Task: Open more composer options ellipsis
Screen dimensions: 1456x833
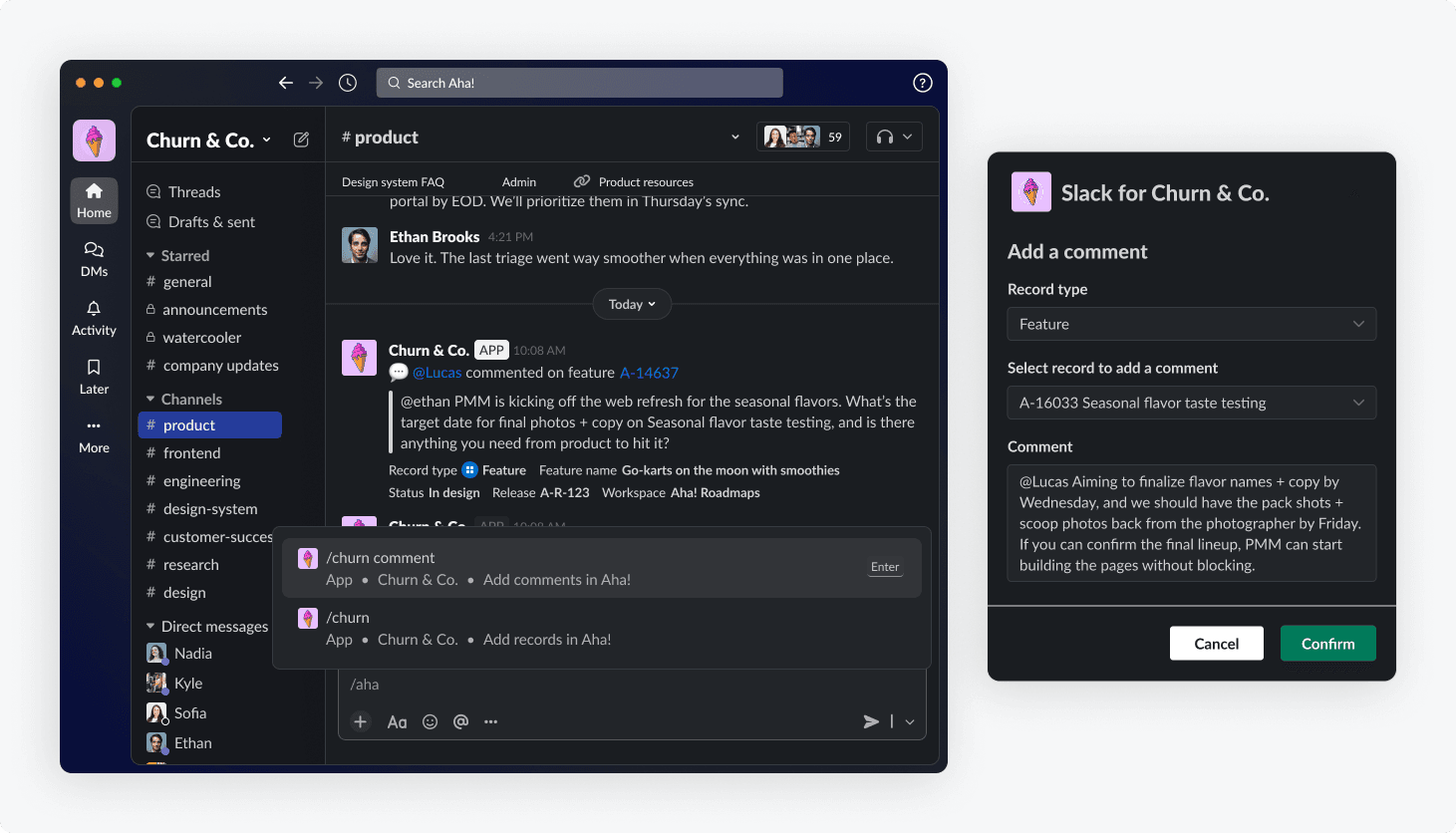Action: [x=490, y=721]
